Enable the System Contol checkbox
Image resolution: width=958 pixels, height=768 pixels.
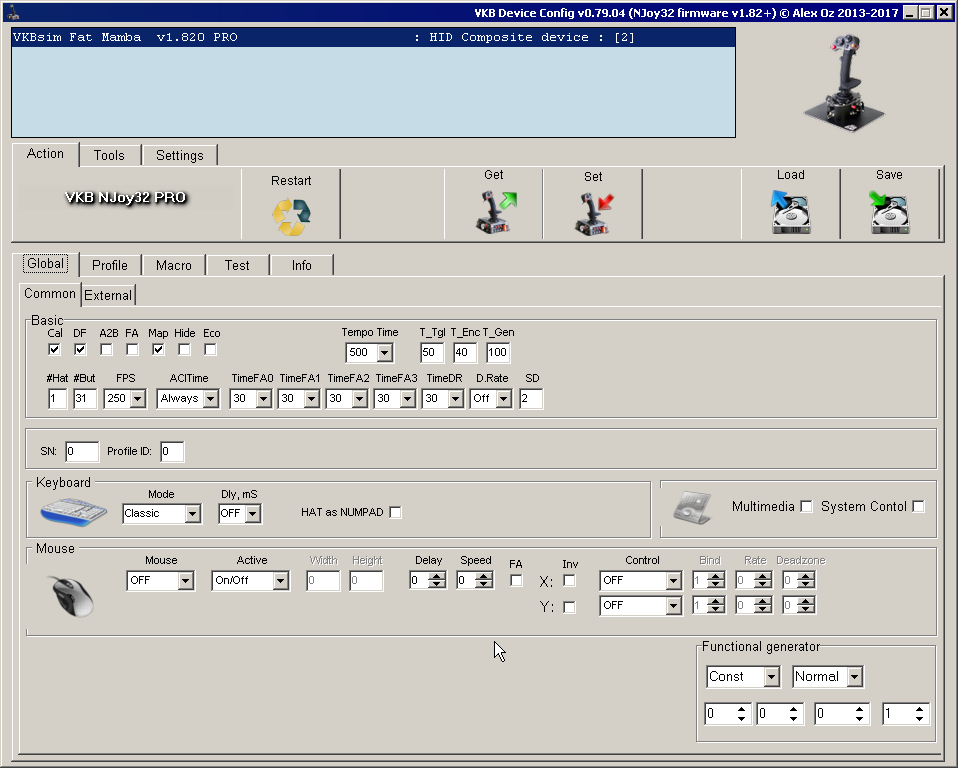(918, 507)
